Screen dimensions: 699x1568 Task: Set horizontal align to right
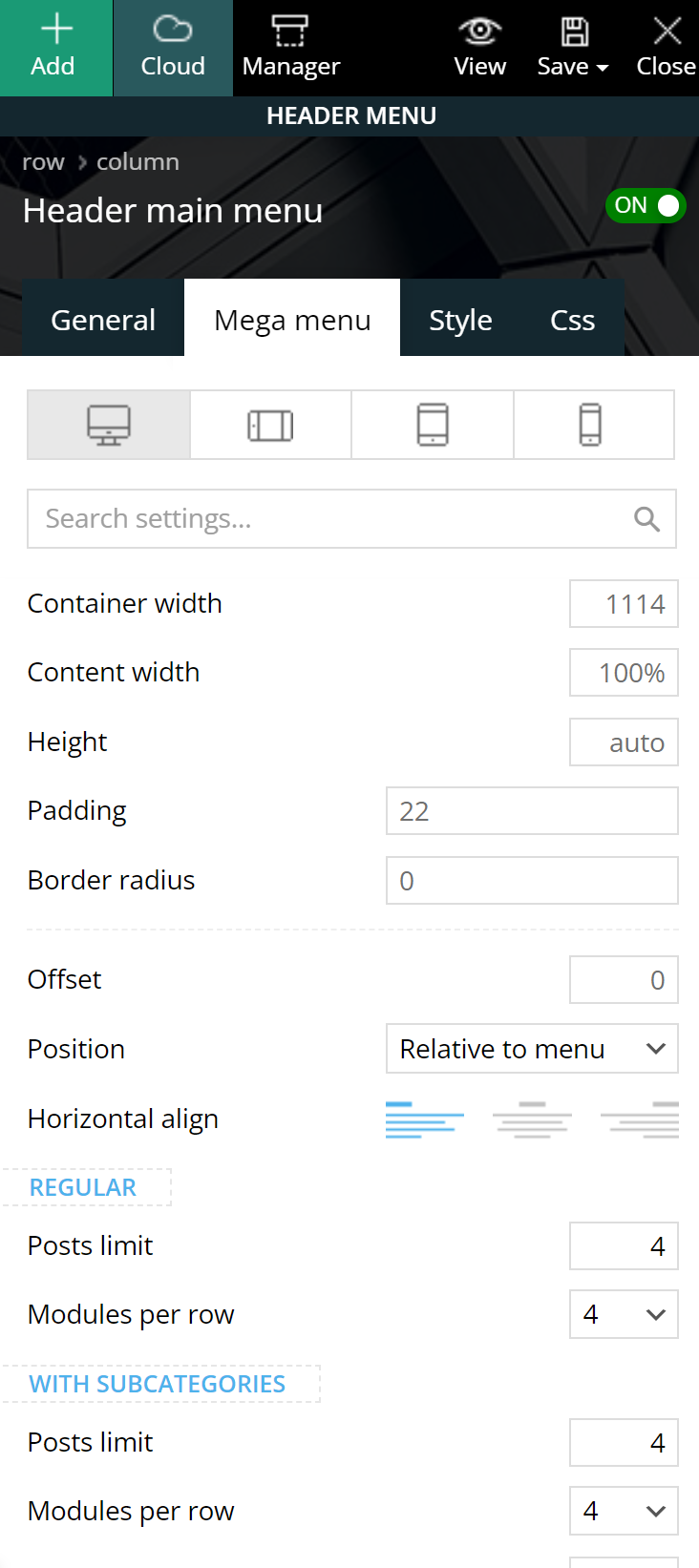(x=640, y=1119)
